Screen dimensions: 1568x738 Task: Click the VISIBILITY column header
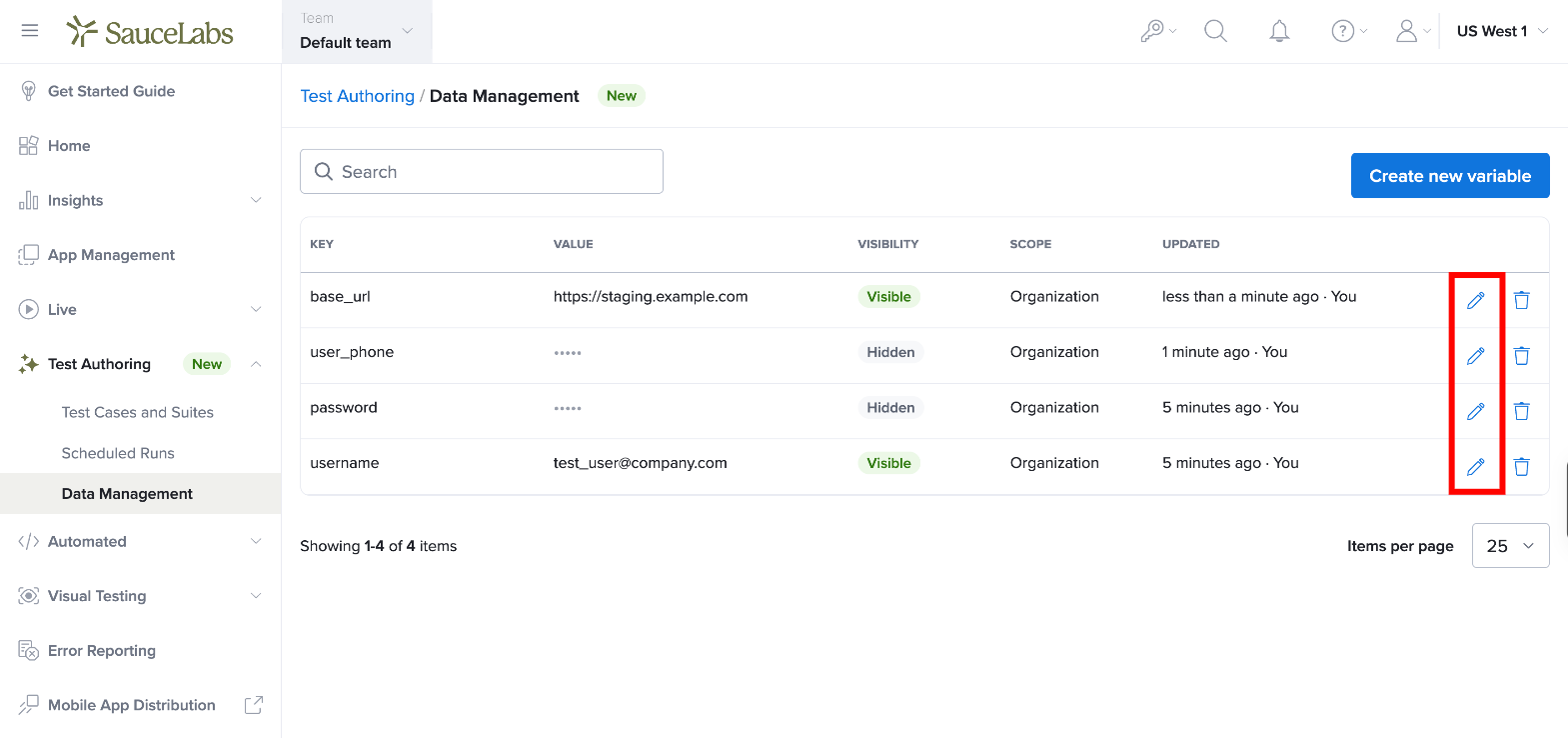point(888,244)
